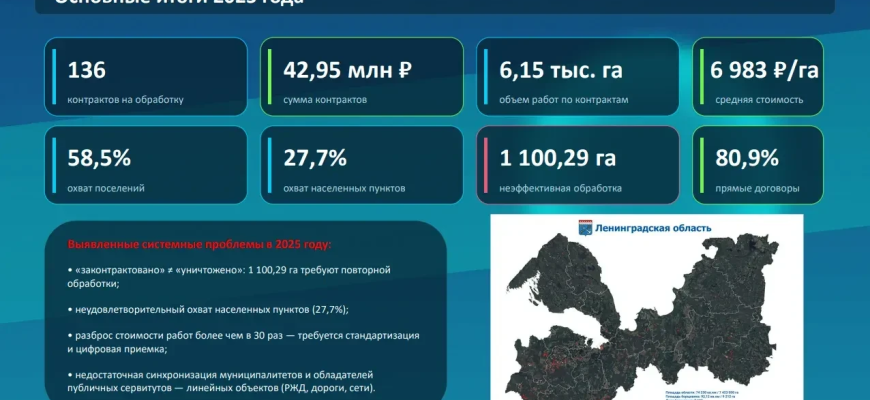The width and height of the screenshot is (870, 400).
Task: Click the "контрактов на обработку" label
Action: click(125, 100)
